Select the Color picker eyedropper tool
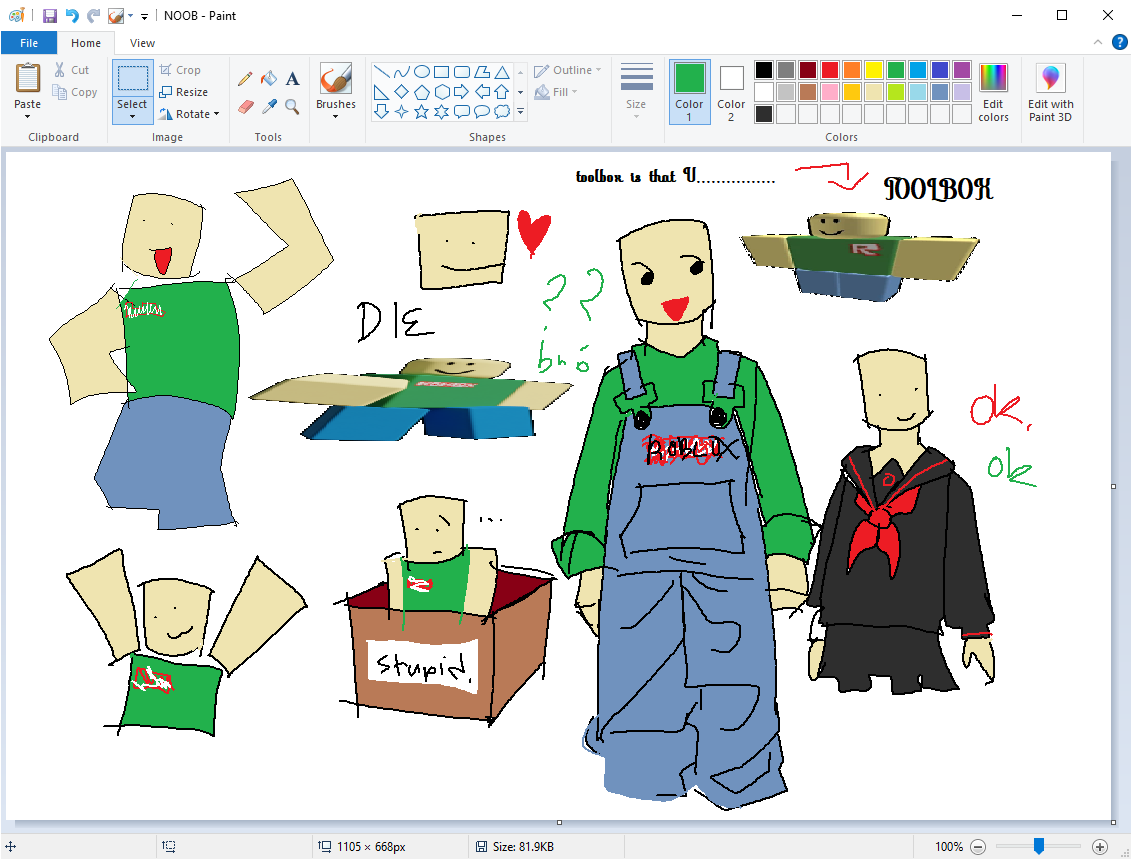 [269, 107]
